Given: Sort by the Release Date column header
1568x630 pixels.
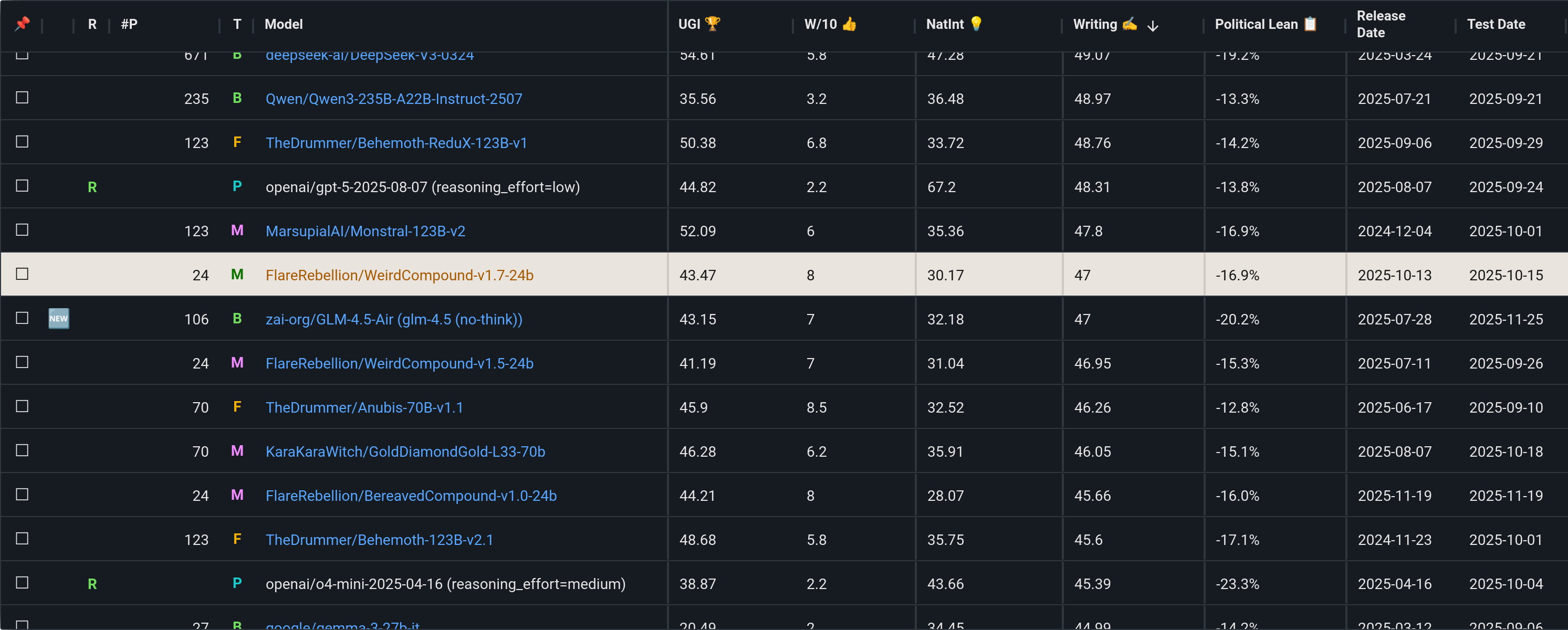Looking at the screenshot, I should click(x=1381, y=24).
